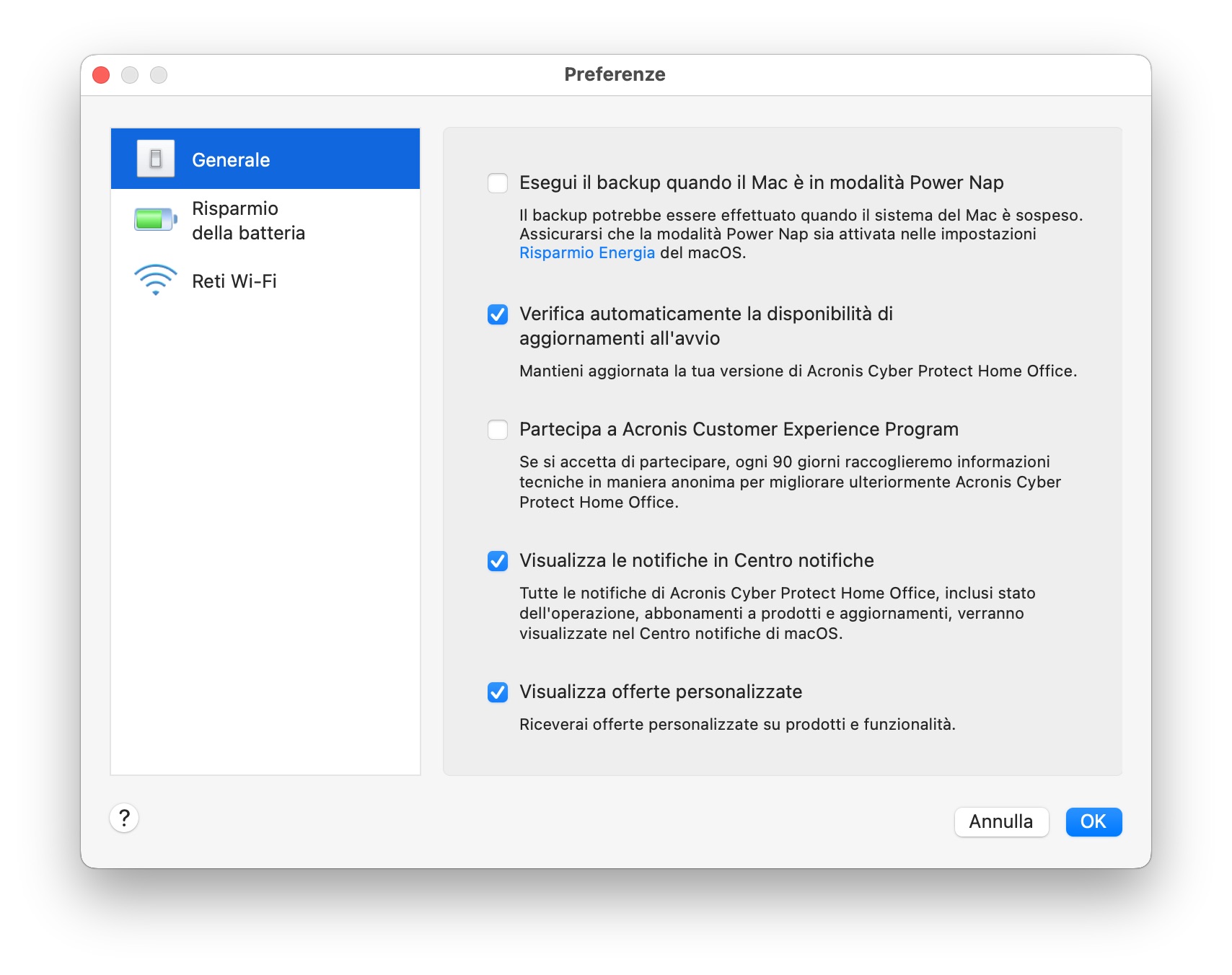This screenshot has height=975, width=1232.
Task: Disable Visualizza le notifiche in Centro notifiche
Action: tap(498, 561)
